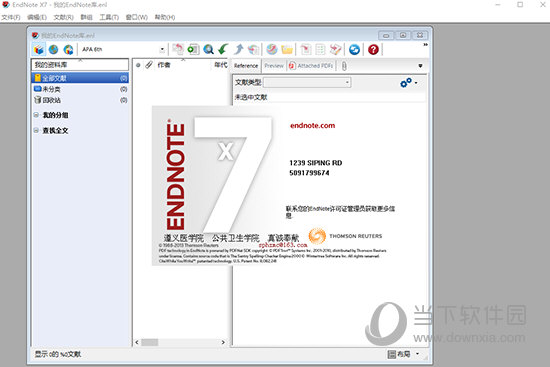Image resolution: width=550 pixels, height=367 pixels.
Task: Open Help with the red question icon
Action: (373, 49)
